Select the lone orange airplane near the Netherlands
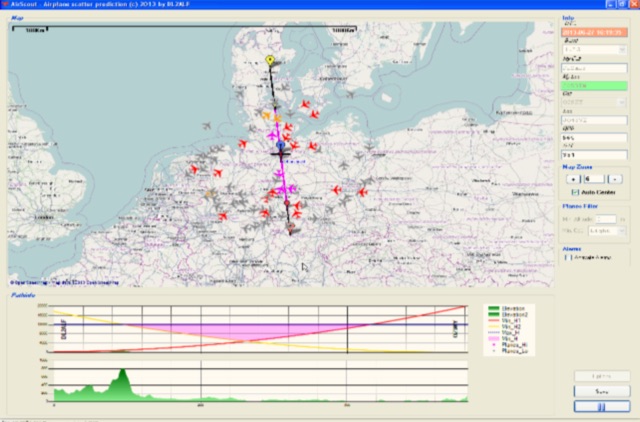 (x=210, y=194)
